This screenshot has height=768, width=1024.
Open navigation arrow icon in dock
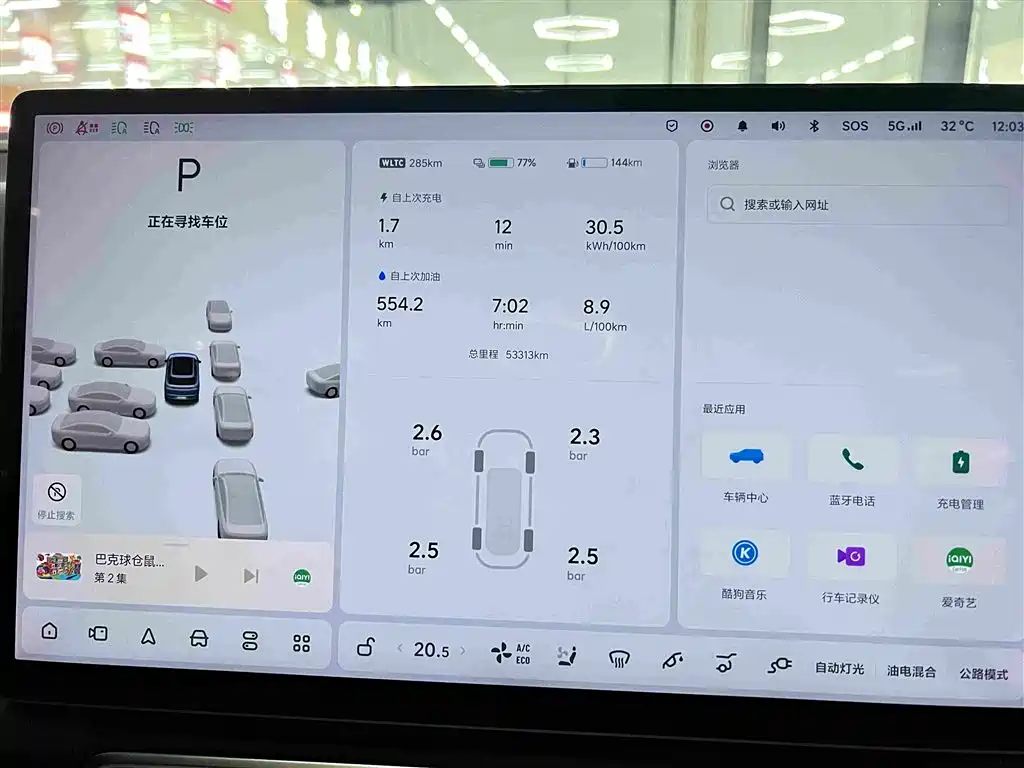point(148,636)
